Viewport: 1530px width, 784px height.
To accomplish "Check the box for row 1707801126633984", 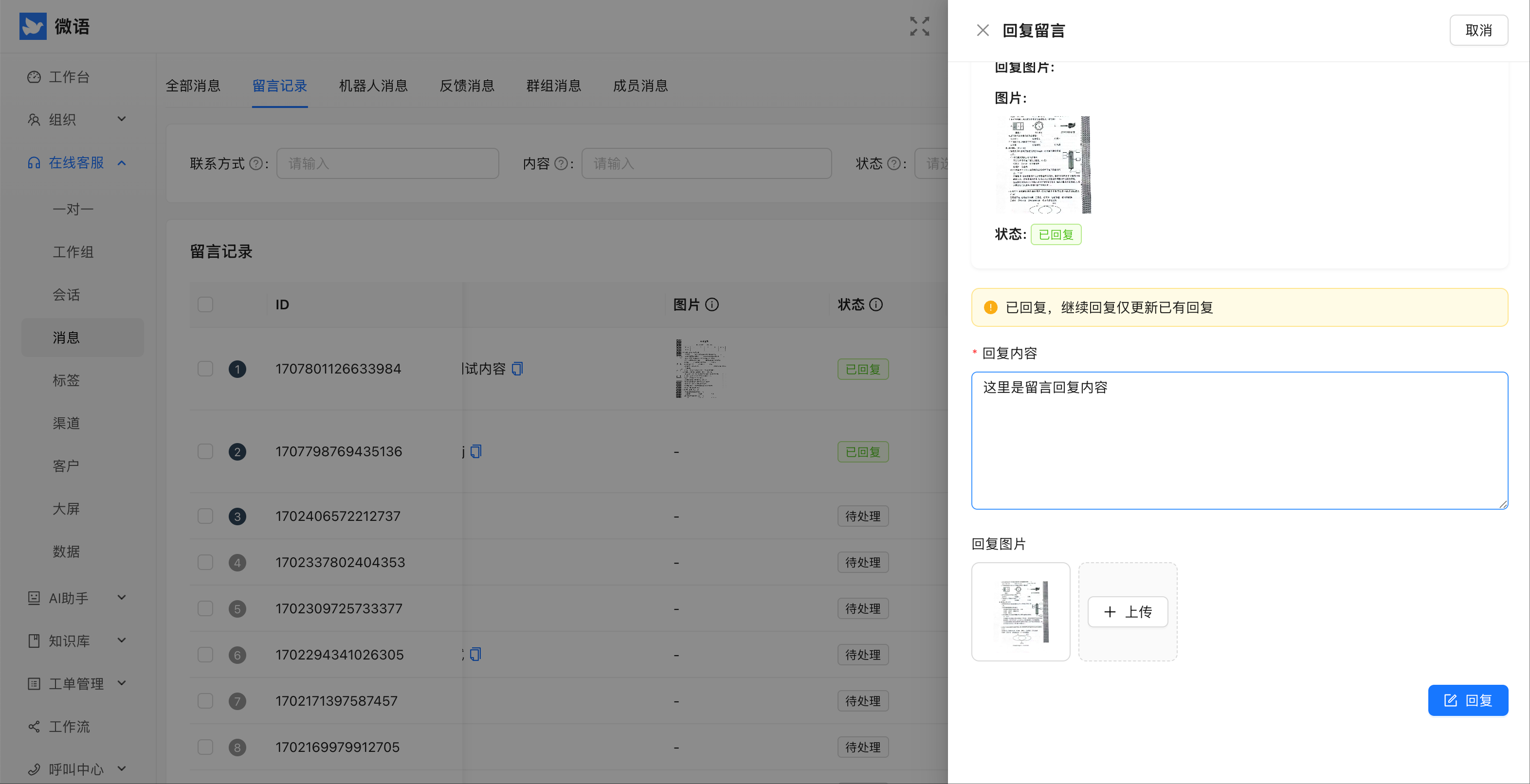I will point(205,369).
